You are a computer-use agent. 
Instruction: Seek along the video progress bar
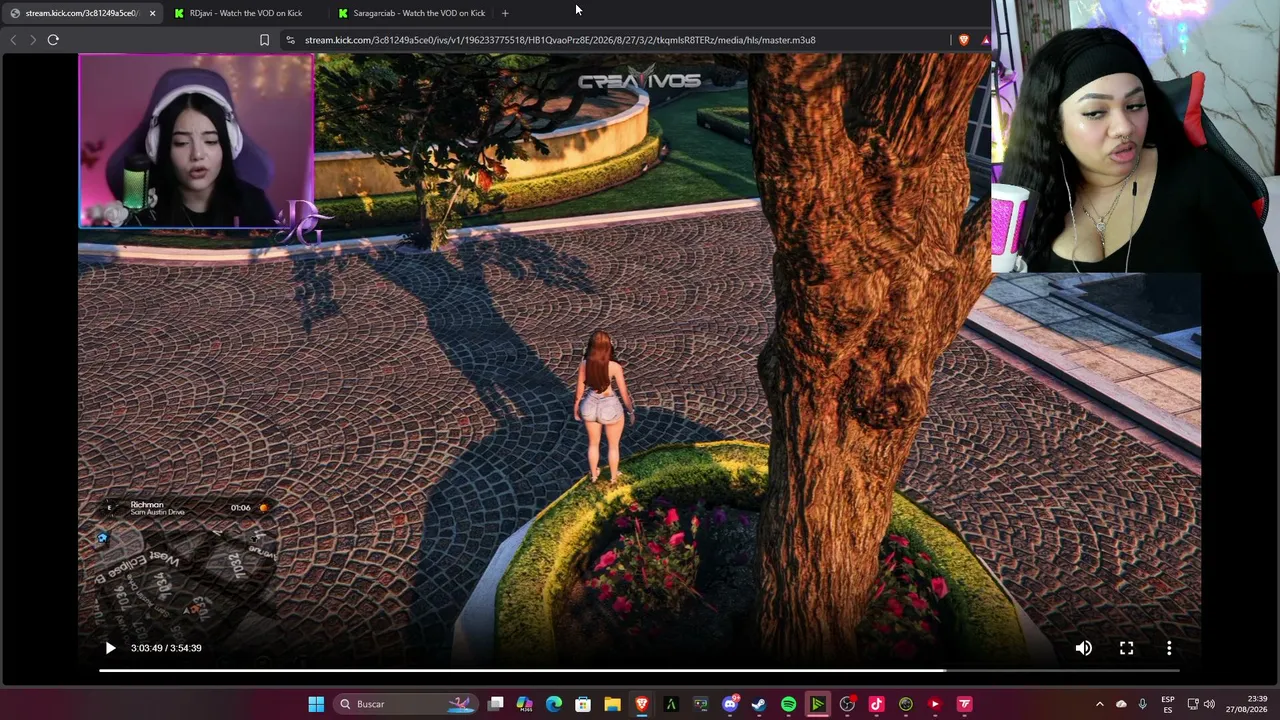click(x=640, y=670)
